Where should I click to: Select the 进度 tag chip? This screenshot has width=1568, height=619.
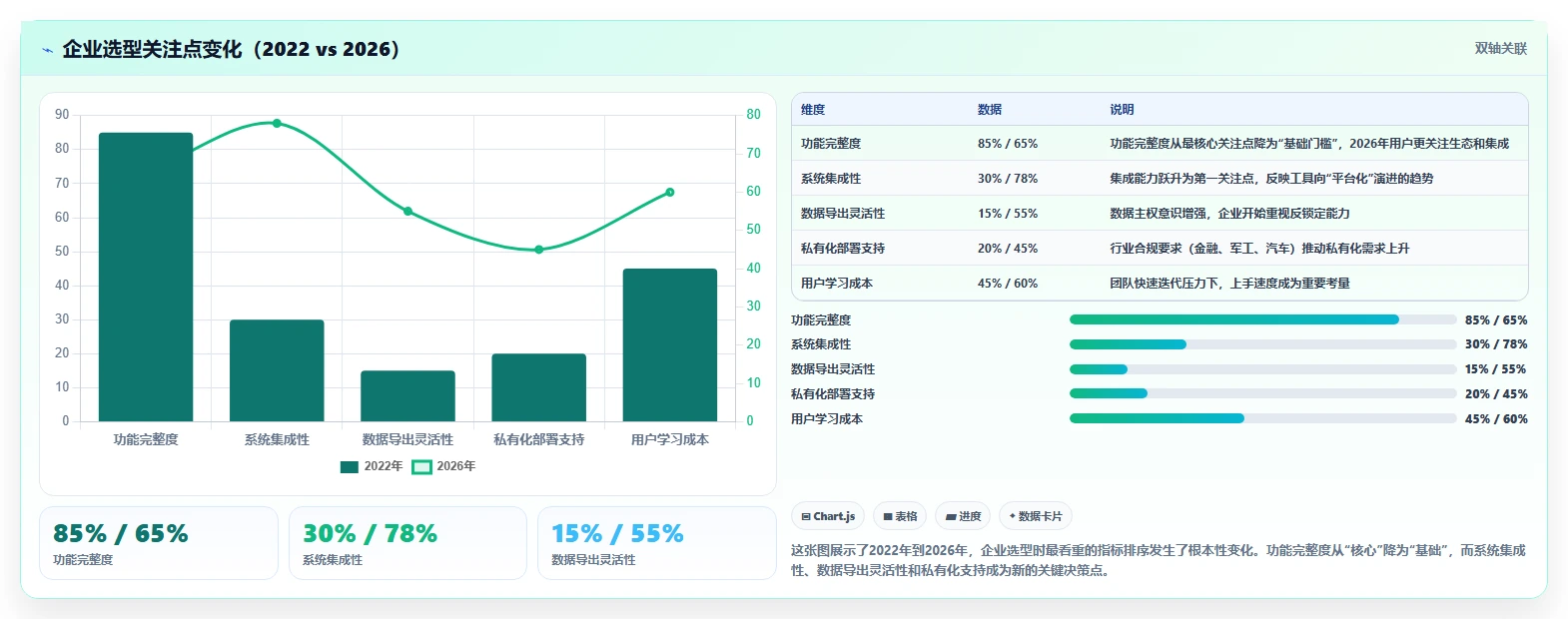[x=963, y=516]
